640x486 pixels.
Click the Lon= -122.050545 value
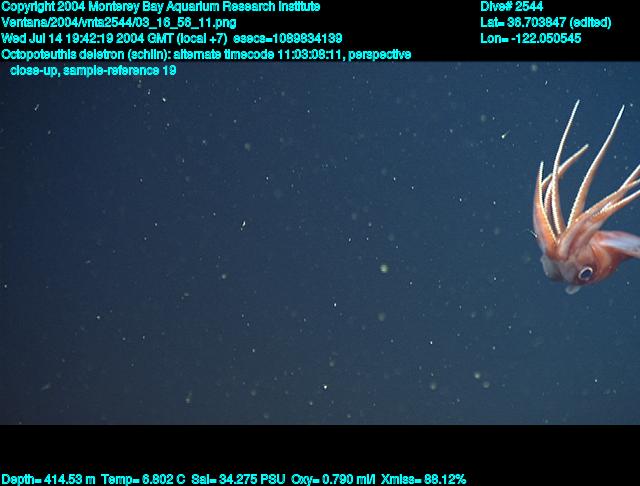[x=531, y=38]
